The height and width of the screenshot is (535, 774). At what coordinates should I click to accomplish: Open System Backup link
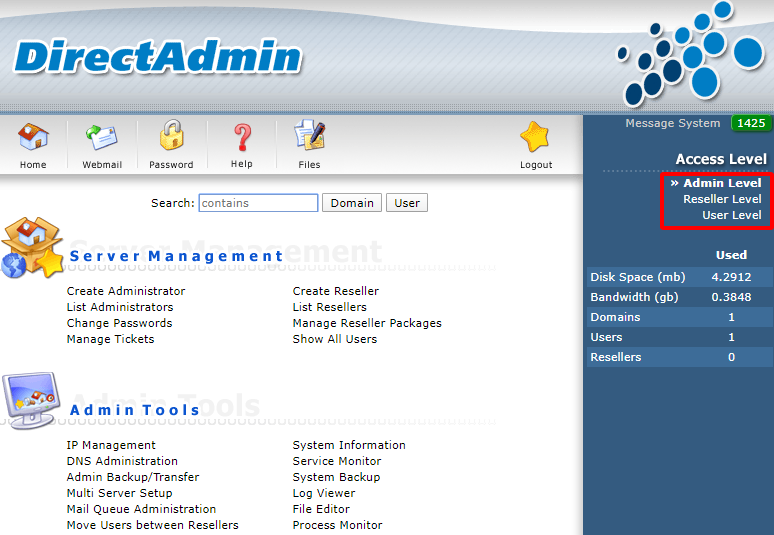click(336, 477)
